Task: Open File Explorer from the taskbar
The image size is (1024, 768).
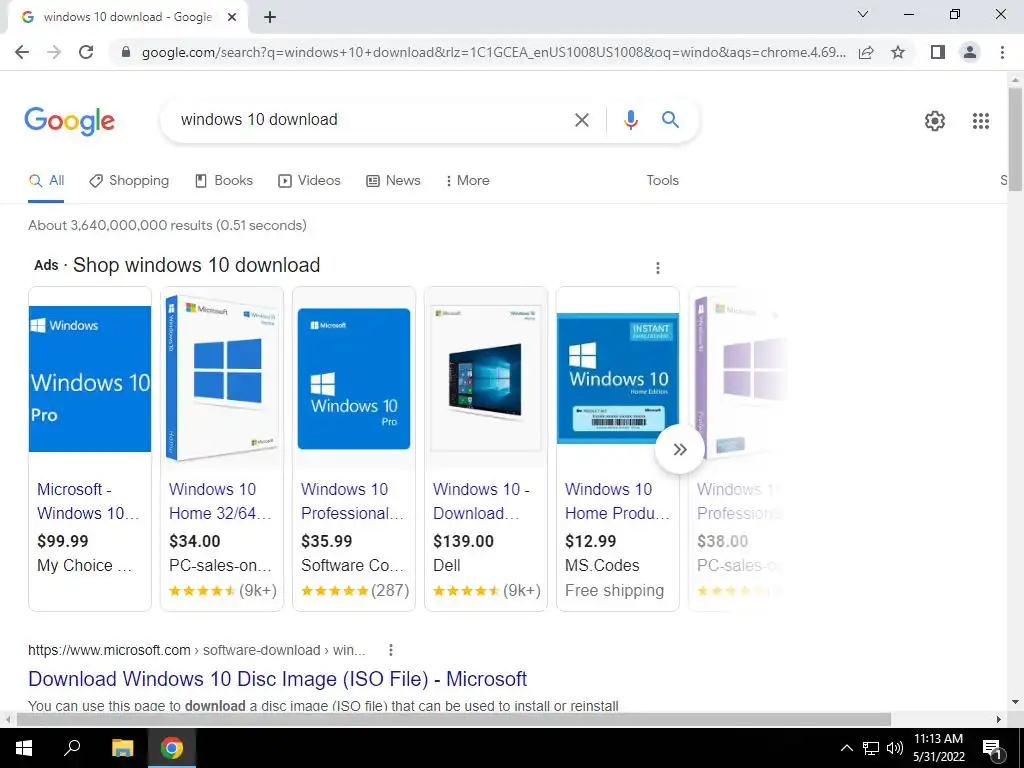Action: [122, 748]
